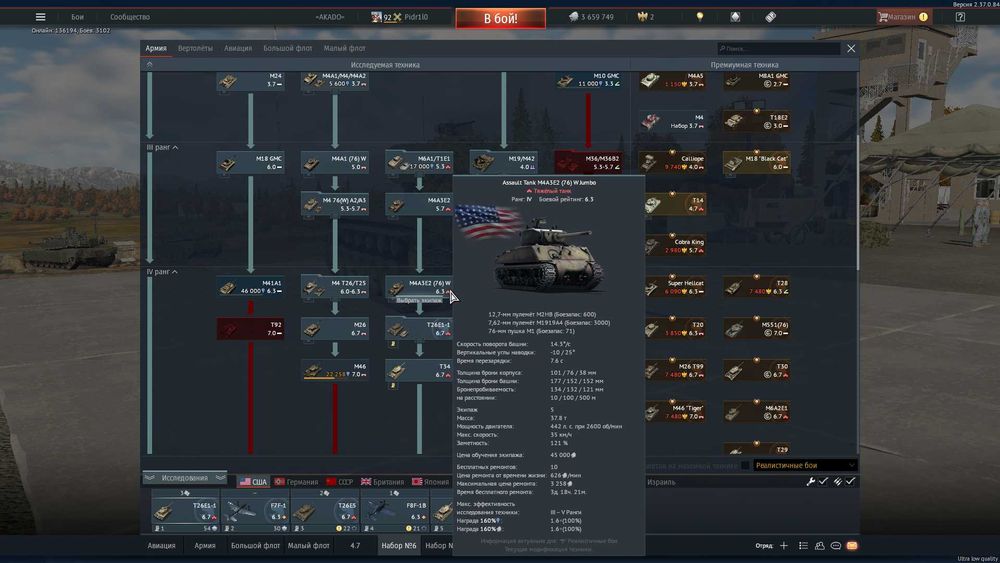Focus the Поиск search field
This screenshot has width=1000, height=563.
click(779, 48)
